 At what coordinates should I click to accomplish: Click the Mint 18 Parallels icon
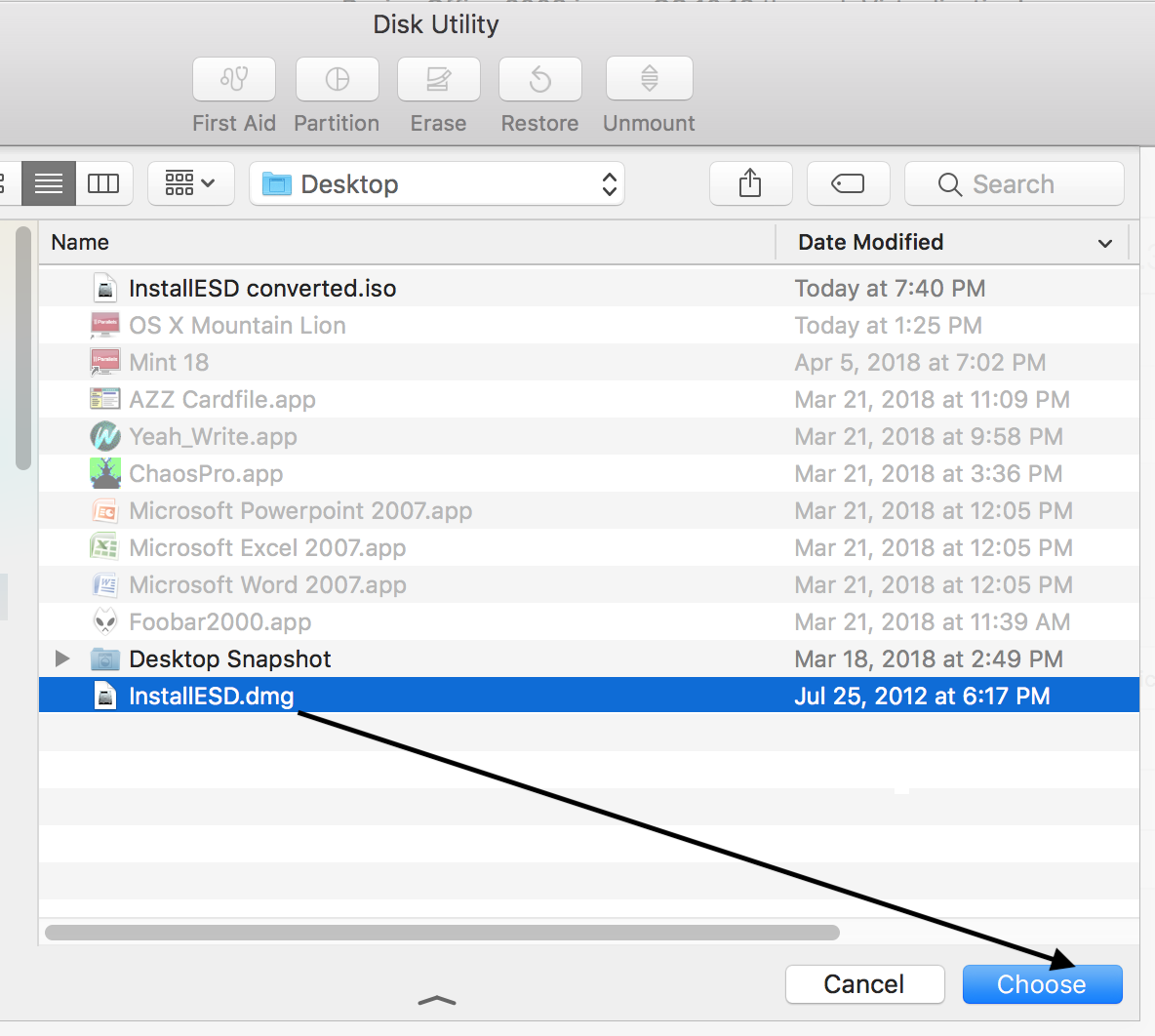[104, 362]
